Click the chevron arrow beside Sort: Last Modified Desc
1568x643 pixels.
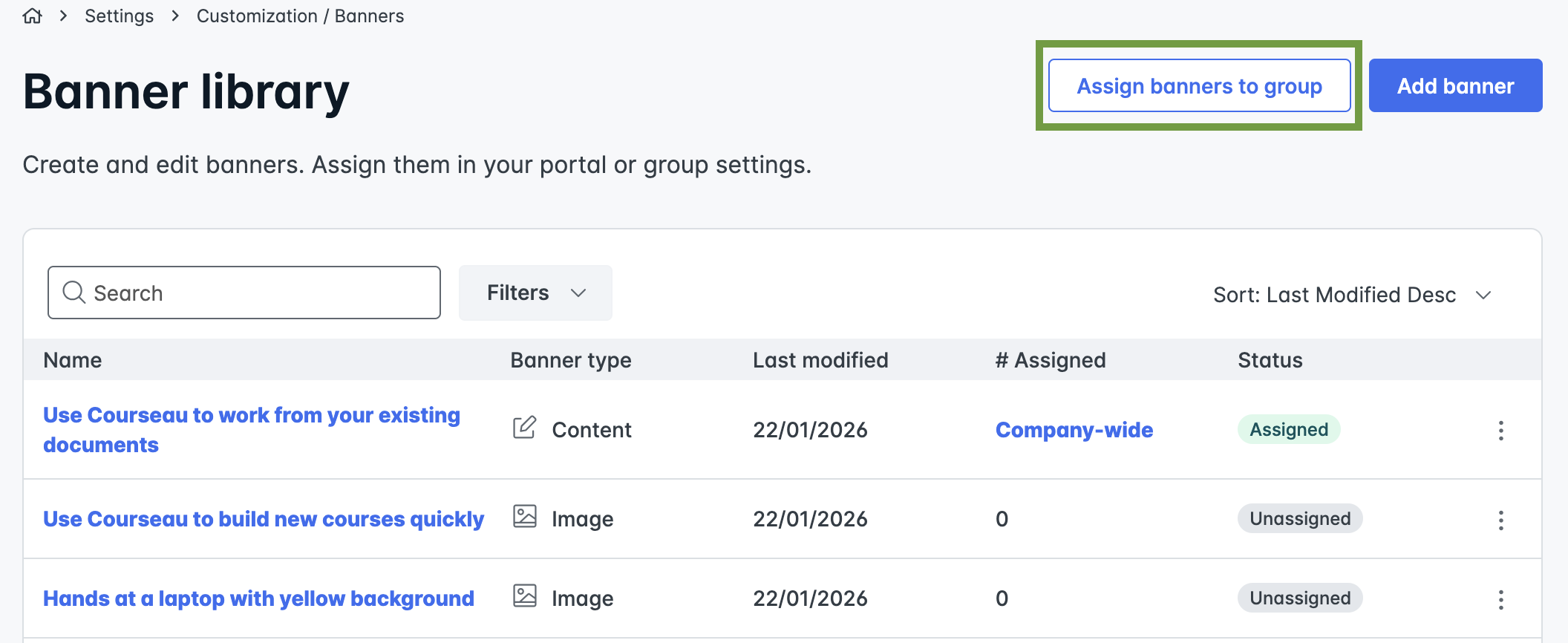1483,295
